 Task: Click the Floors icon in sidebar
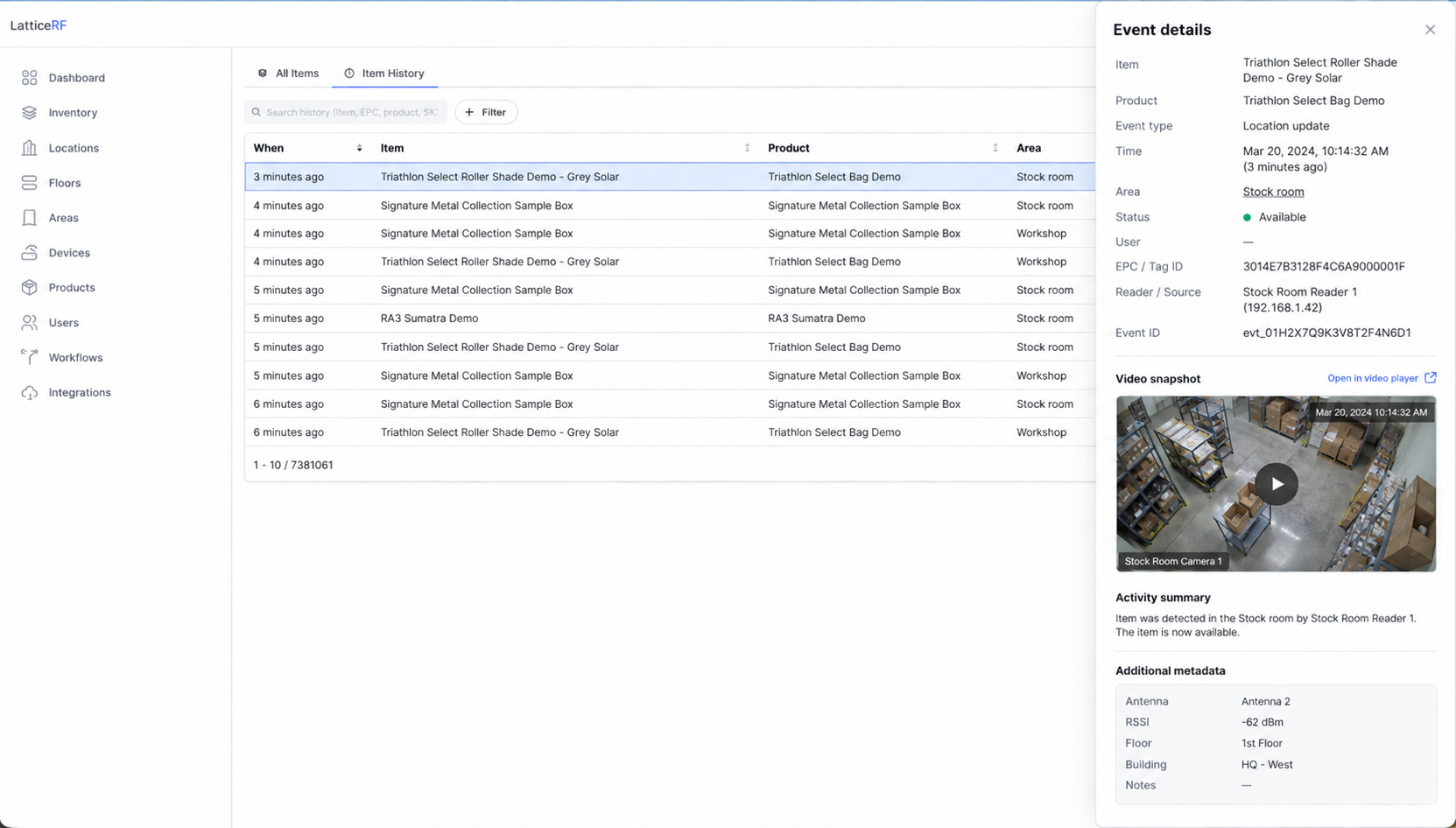(x=29, y=183)
